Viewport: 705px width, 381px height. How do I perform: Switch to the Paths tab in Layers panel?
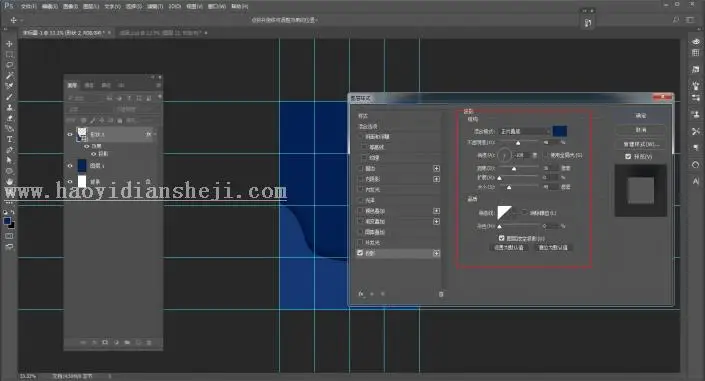(106, 85)
